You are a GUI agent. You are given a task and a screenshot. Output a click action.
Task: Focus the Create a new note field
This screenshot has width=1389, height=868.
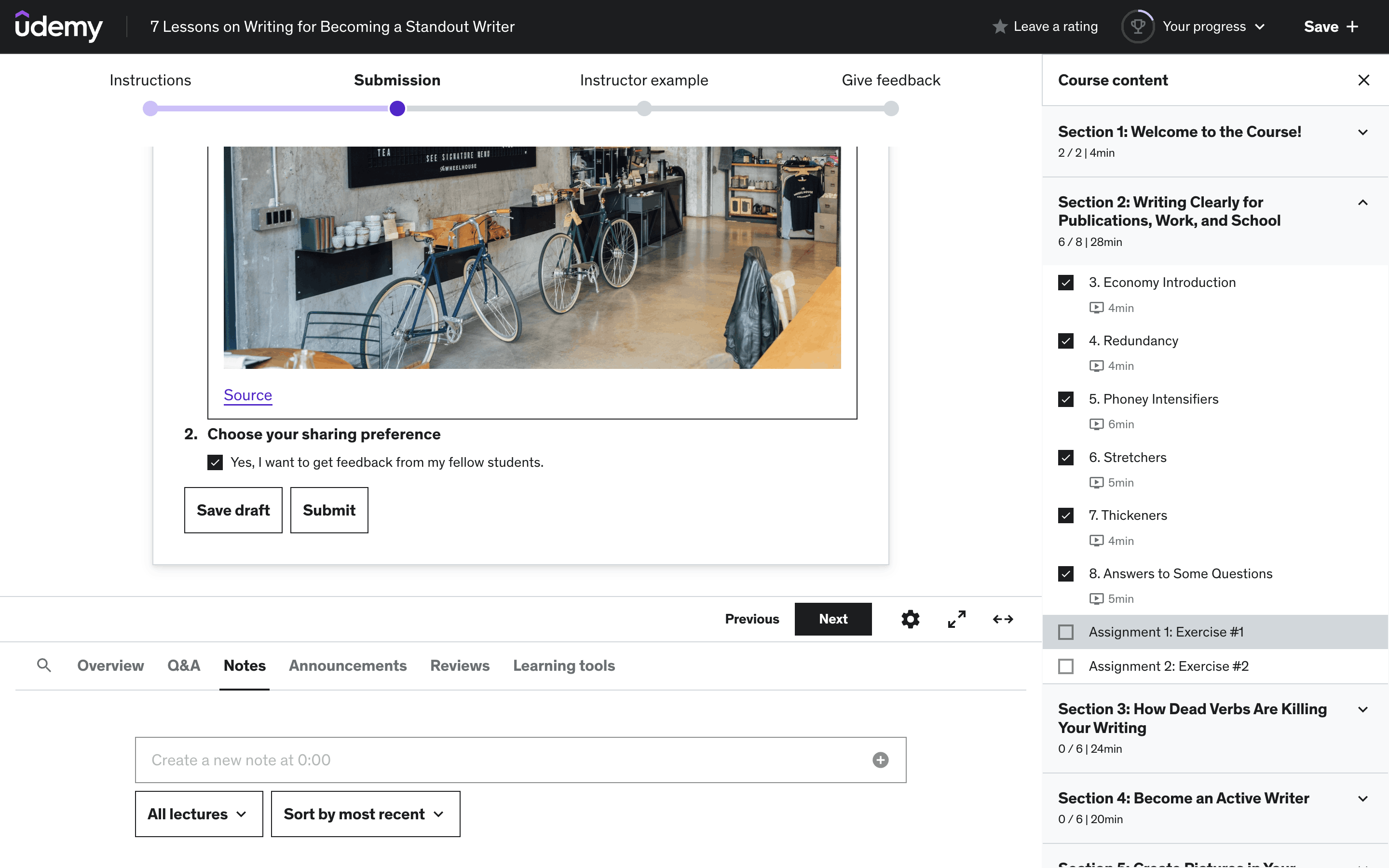[x=520, y=759]
